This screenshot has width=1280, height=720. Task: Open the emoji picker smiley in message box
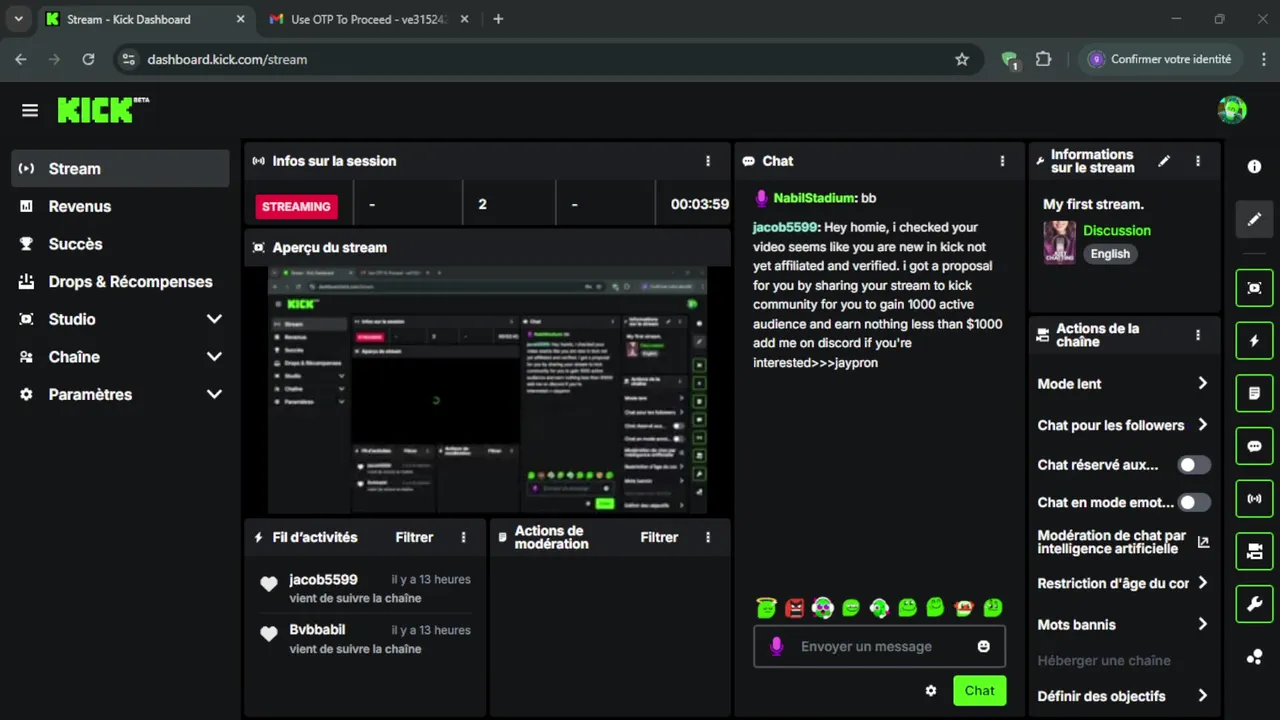click(x=984, y=647)
